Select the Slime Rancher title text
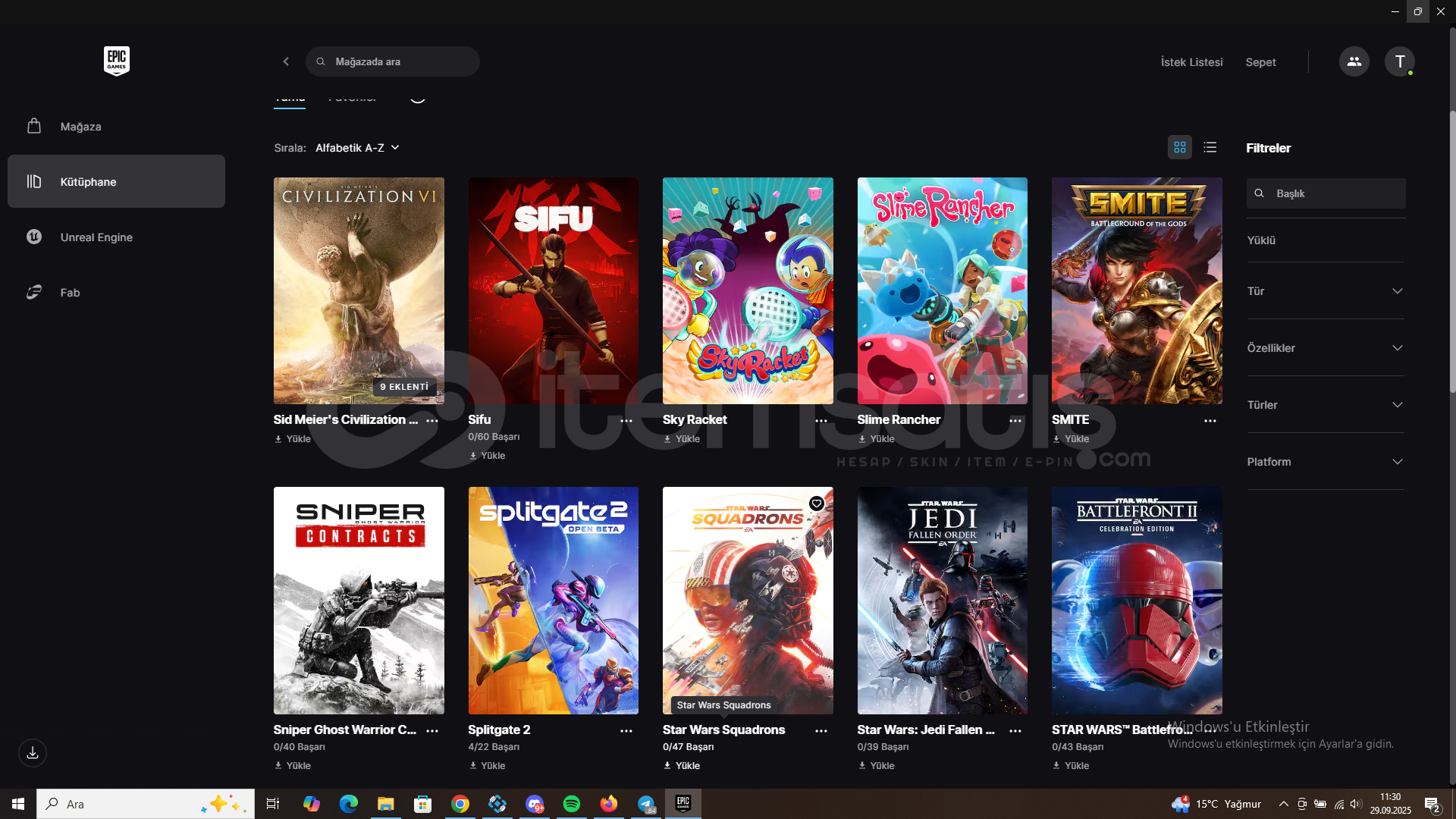The height and width of the screenshot is (819, 1456). click(899, 419)
